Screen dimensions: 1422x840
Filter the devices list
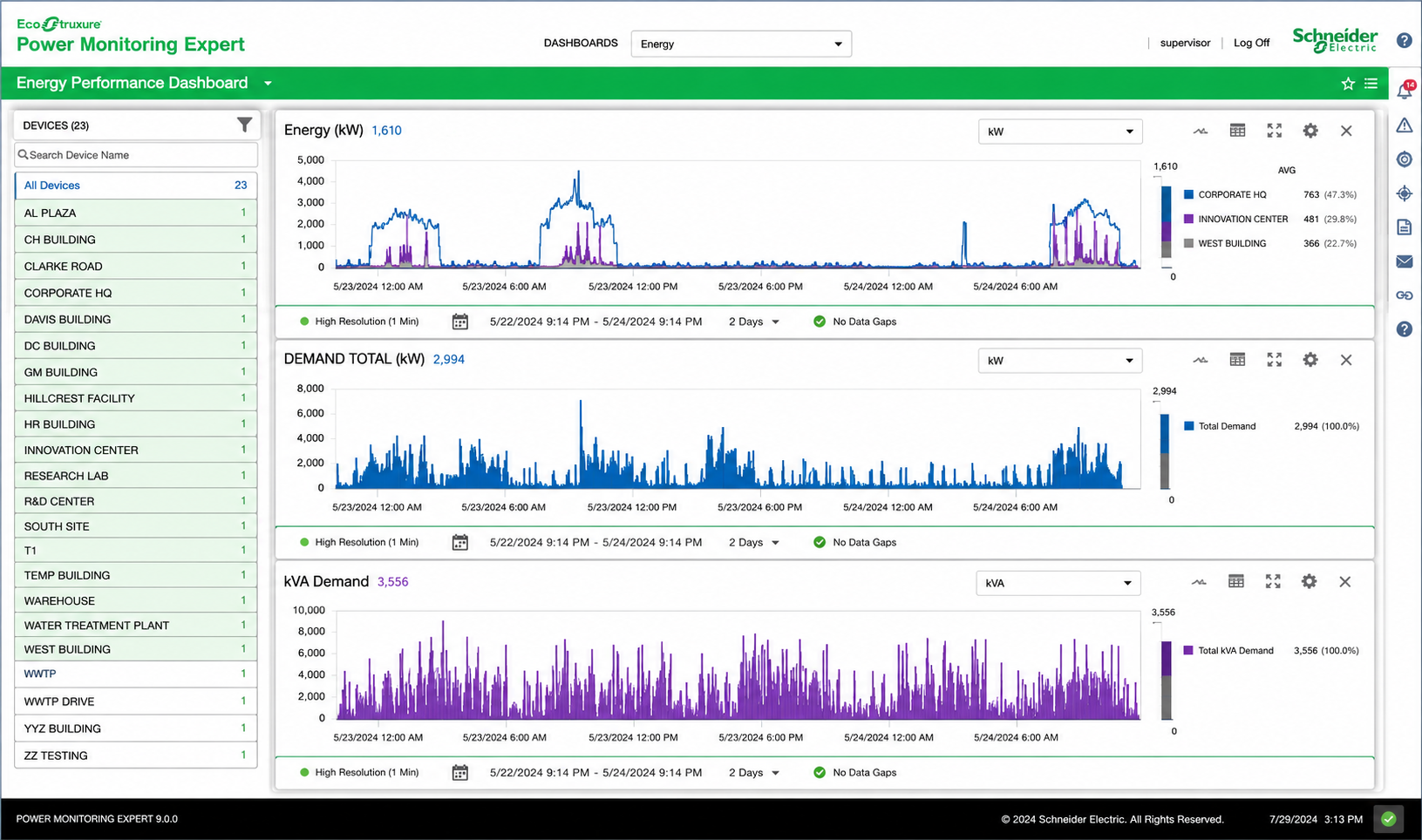click(x=244, y=125)
